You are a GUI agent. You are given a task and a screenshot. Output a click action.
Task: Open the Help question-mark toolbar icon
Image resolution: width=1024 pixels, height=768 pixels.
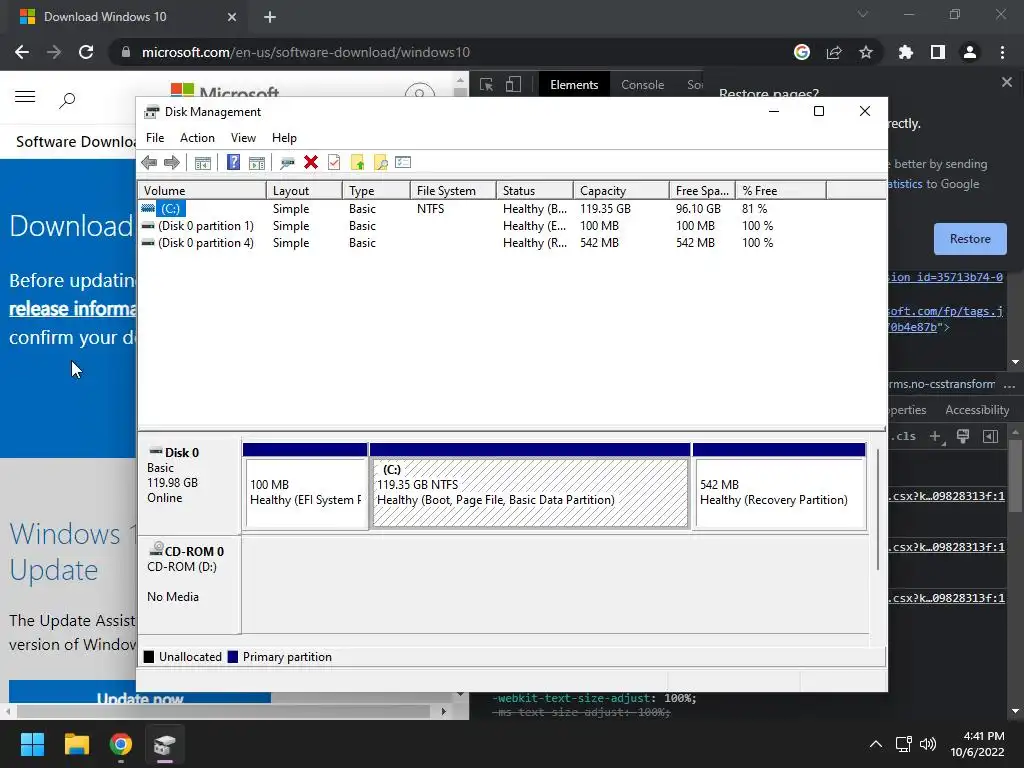coord(233,163)
